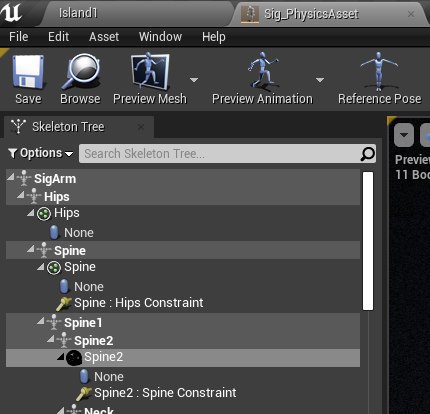Collapse the Spine physics body node

[x=41, y=266]
